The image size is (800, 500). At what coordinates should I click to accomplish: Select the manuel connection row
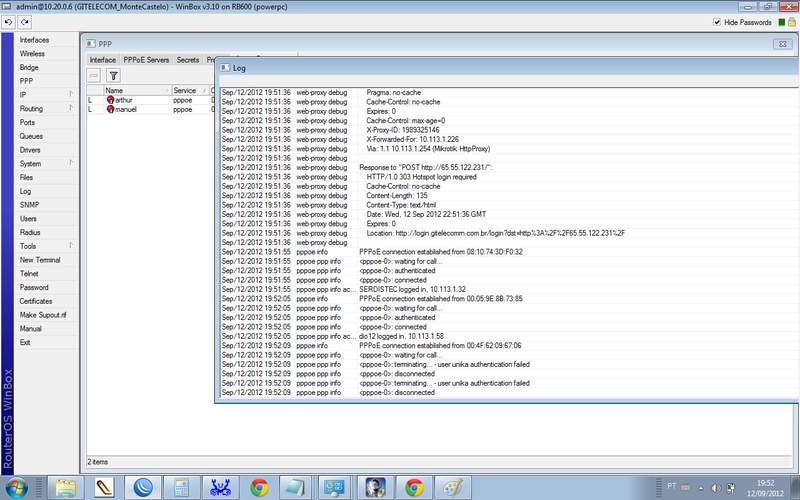(151, 109)
